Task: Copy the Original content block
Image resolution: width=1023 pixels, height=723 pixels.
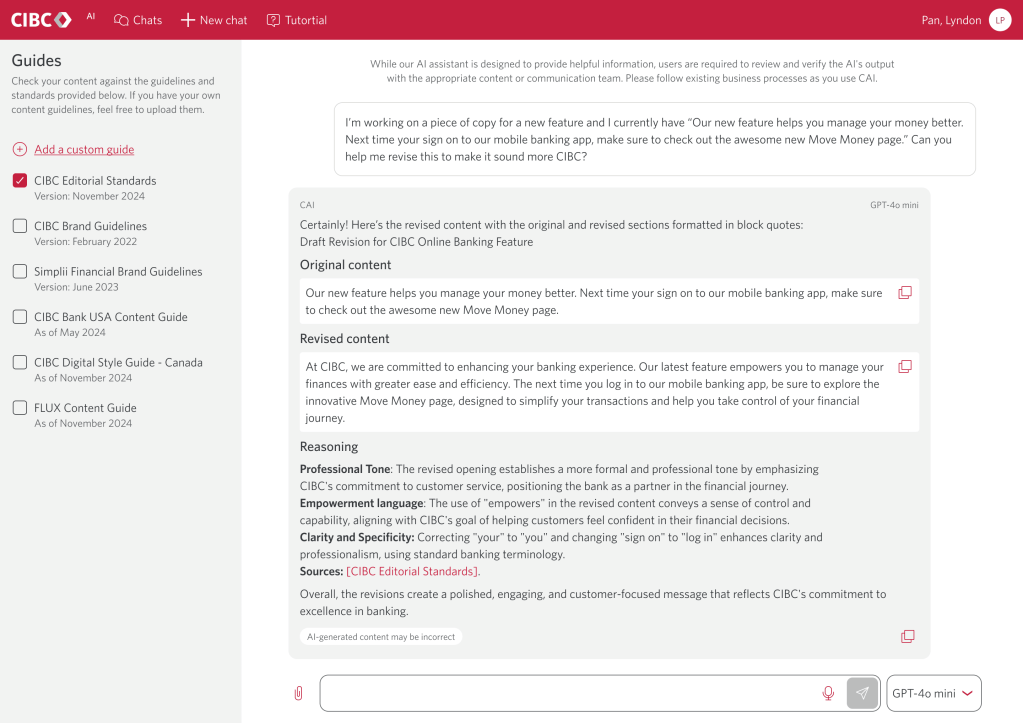Action: (905, 293)
